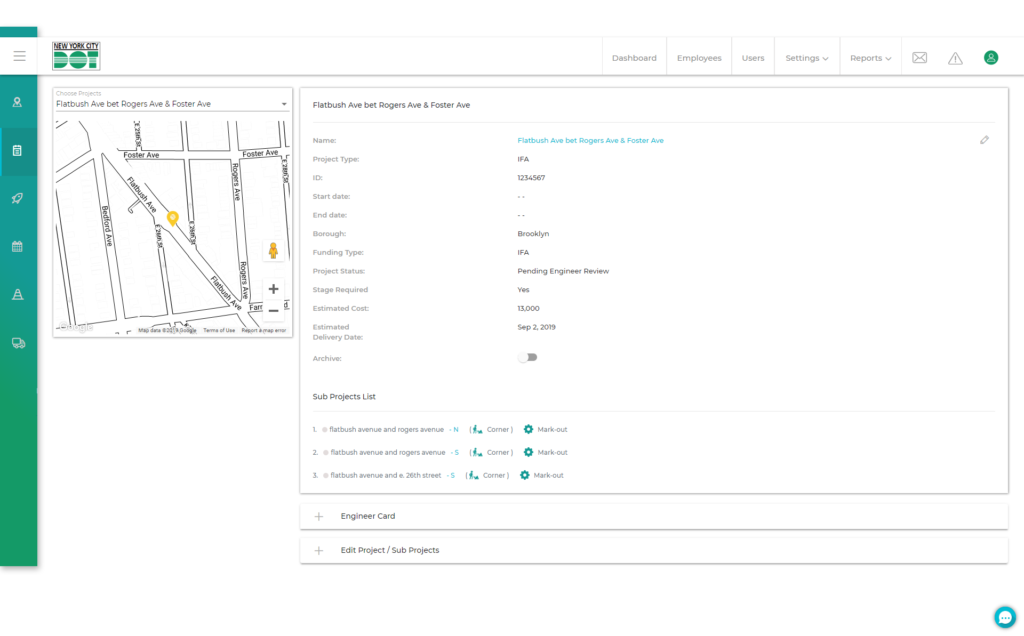Click the blue Flatbush Ave project name link
This screenshot has width=1024, height=636.
(590, 141)
